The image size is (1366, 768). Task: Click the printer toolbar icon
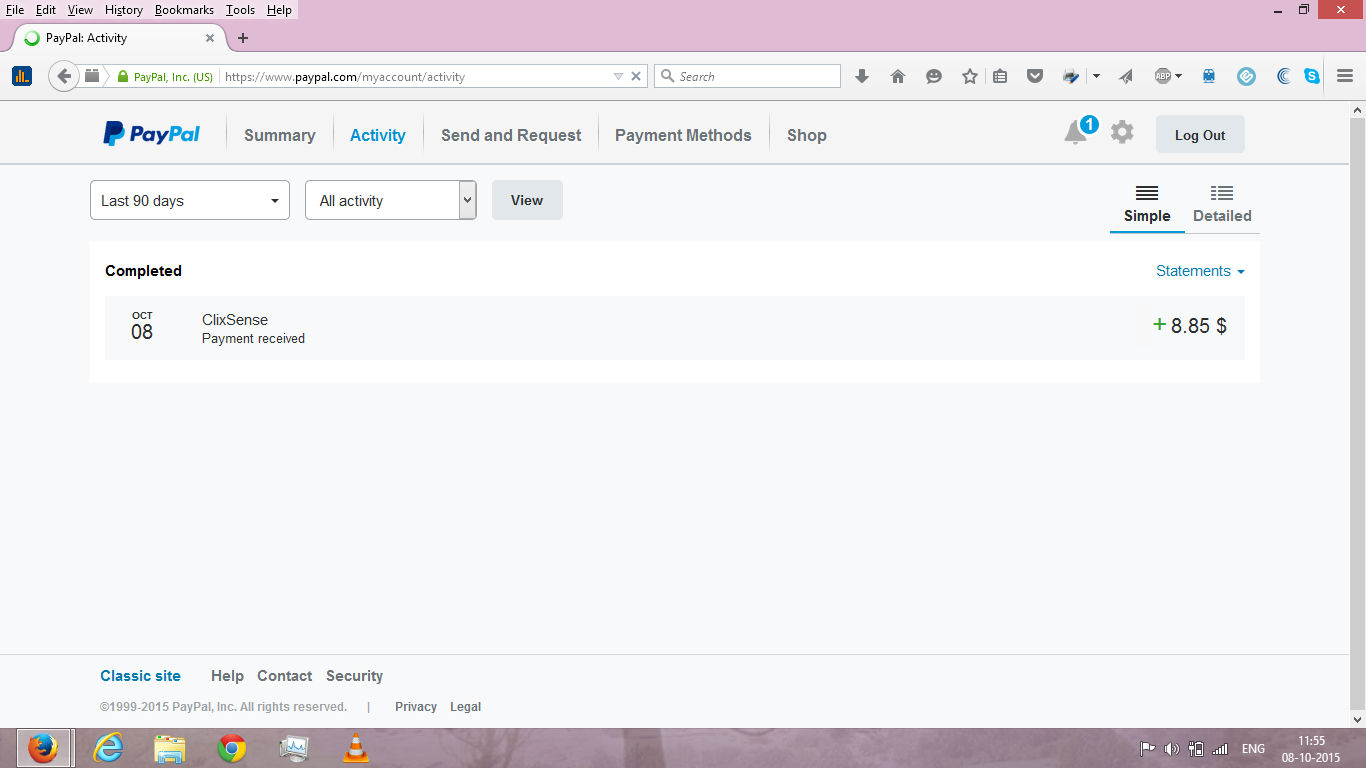[x=1071, y=76]
